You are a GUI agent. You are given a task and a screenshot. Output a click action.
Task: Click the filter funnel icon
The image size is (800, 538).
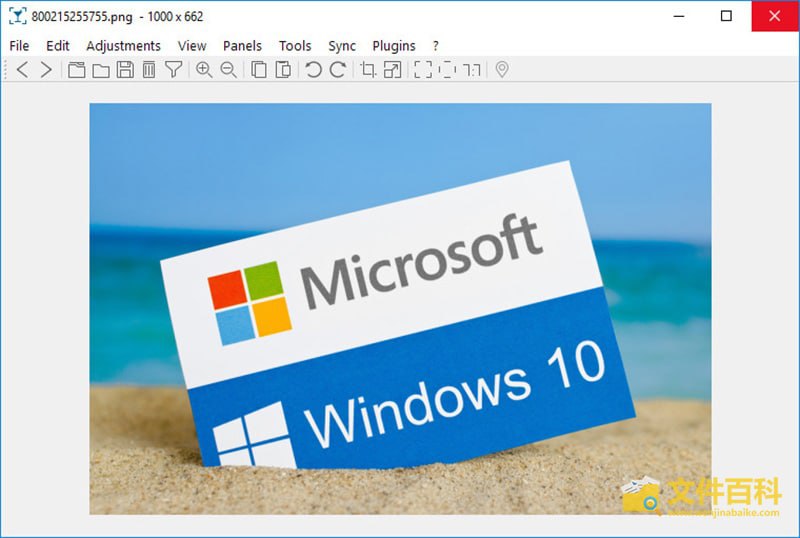pos(173,69)
